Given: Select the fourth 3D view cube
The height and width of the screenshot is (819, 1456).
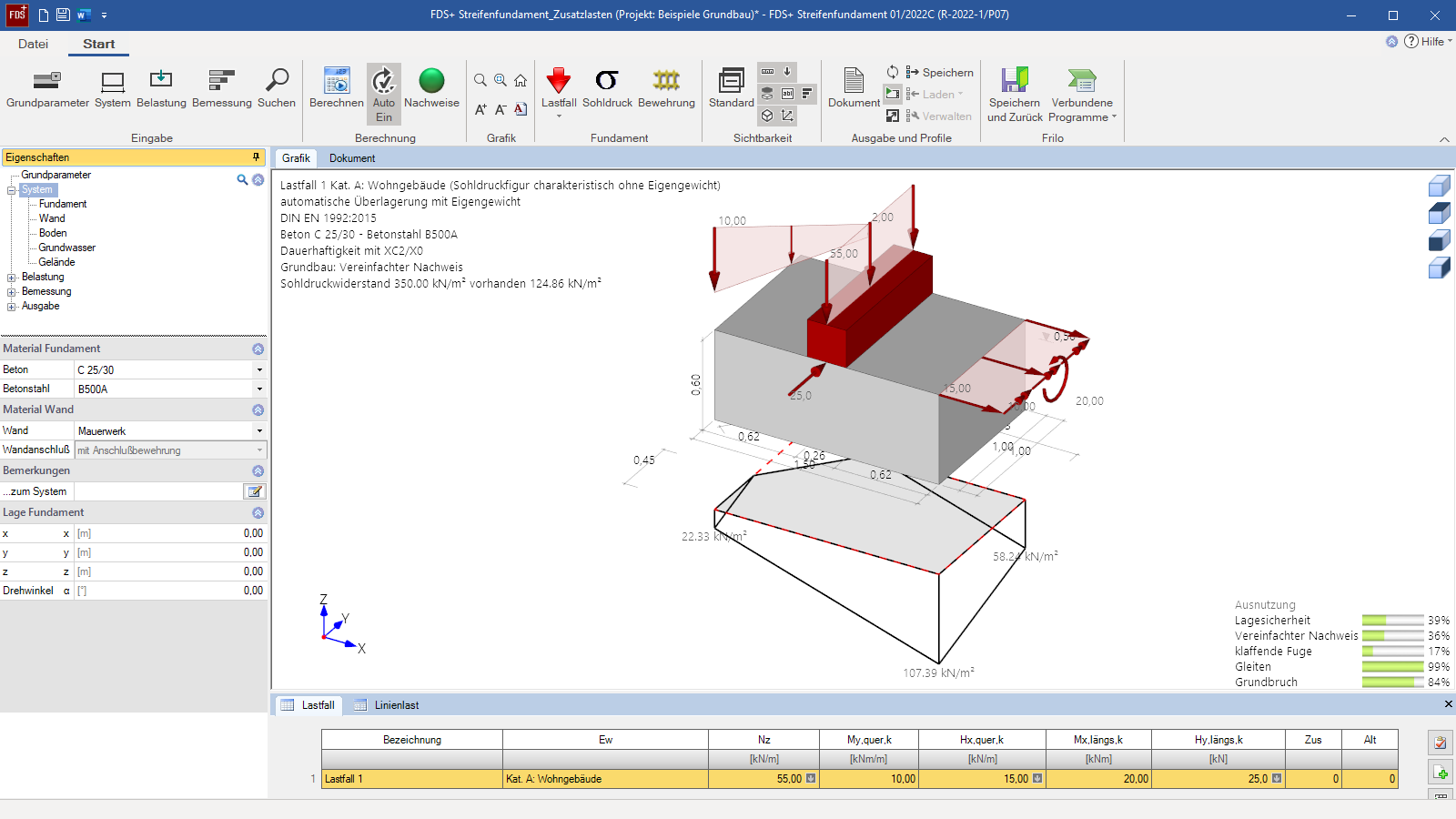Looking at the screenshot, I should point(1440,268).
